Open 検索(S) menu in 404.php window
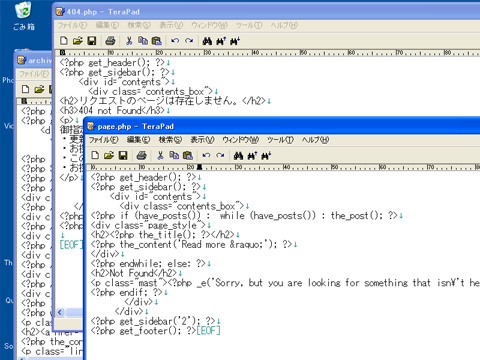The height and width of the screenshot is (360, 480). (139, 25)
